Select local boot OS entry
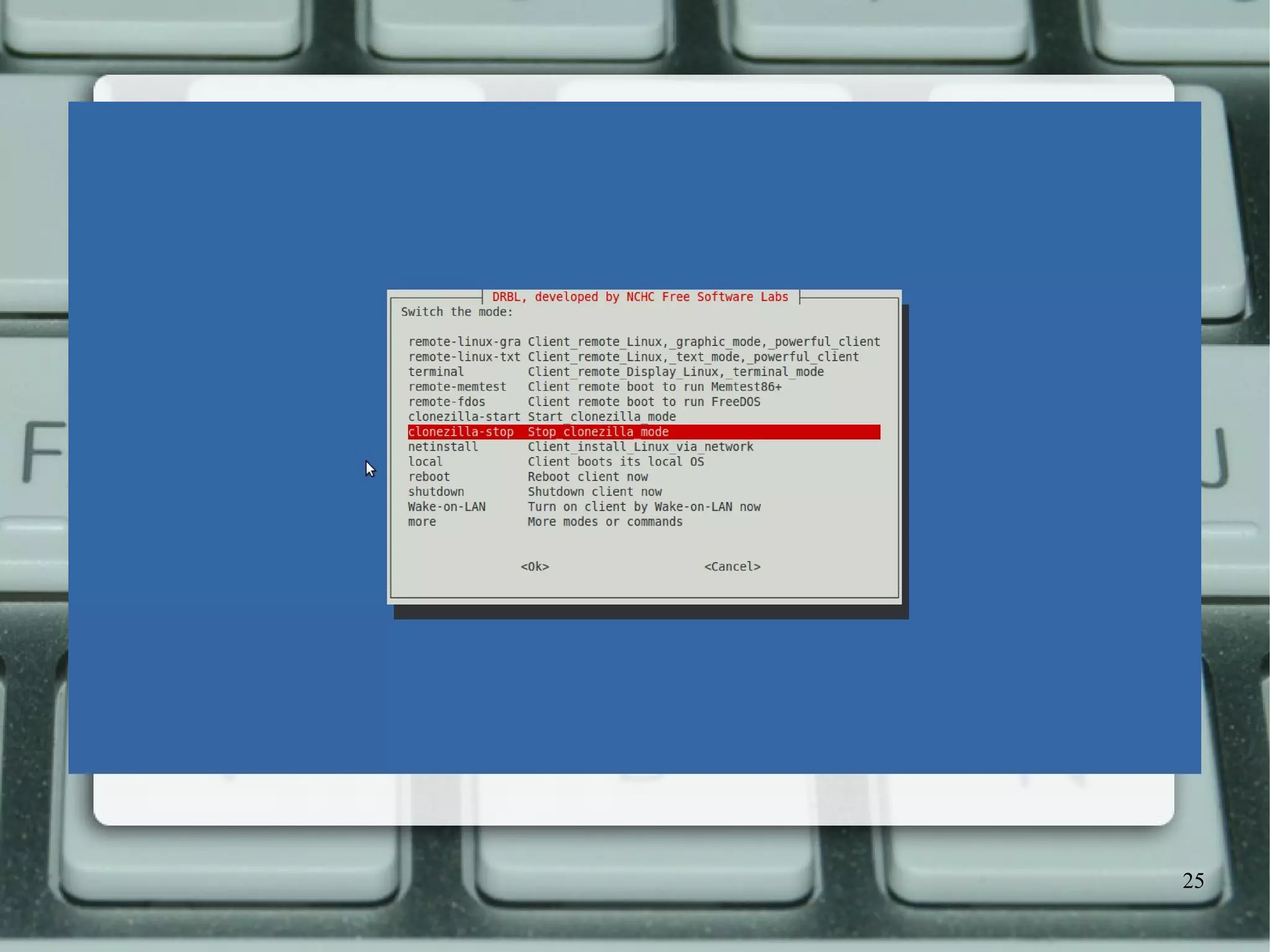The image size is (1270, 952). tap(425, 462)
